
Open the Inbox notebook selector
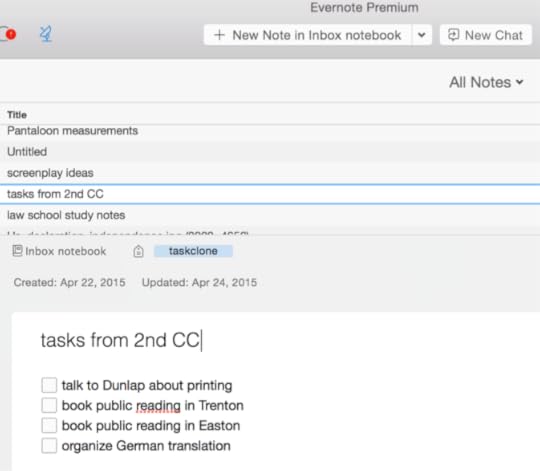tap(59, 251)
